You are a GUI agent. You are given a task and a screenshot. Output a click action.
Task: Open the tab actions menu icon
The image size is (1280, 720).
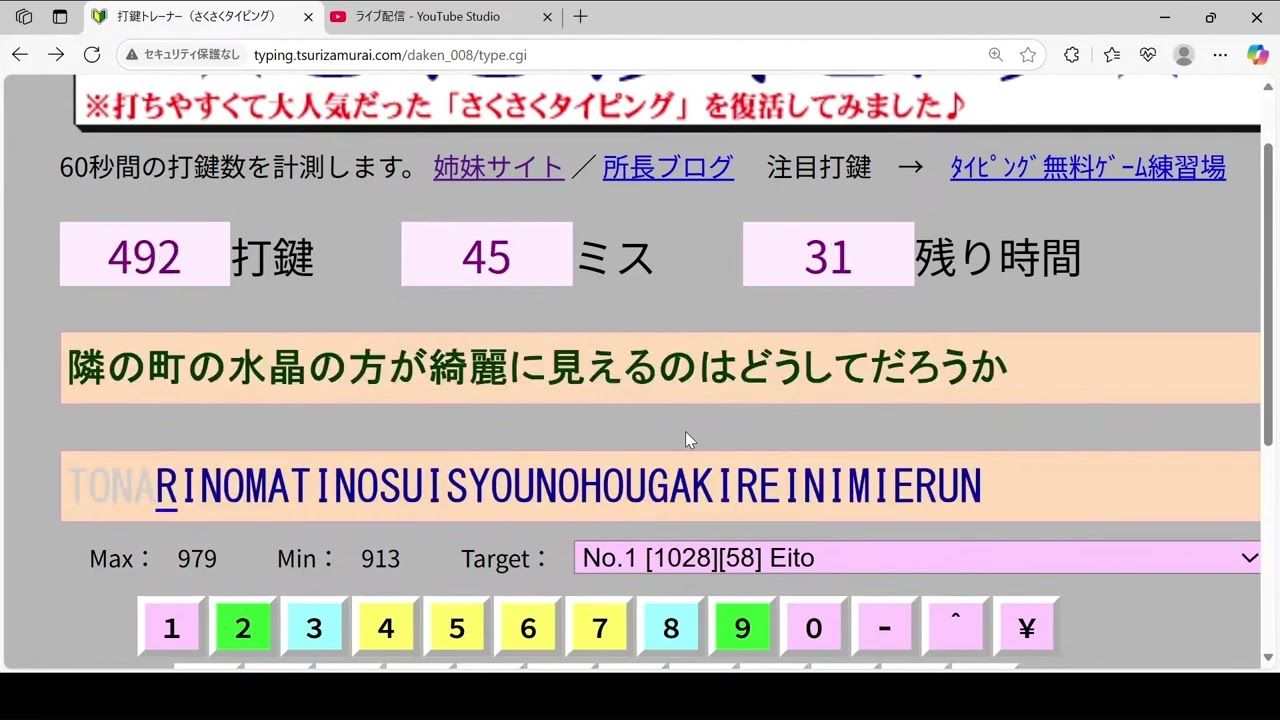pos(60,17)
